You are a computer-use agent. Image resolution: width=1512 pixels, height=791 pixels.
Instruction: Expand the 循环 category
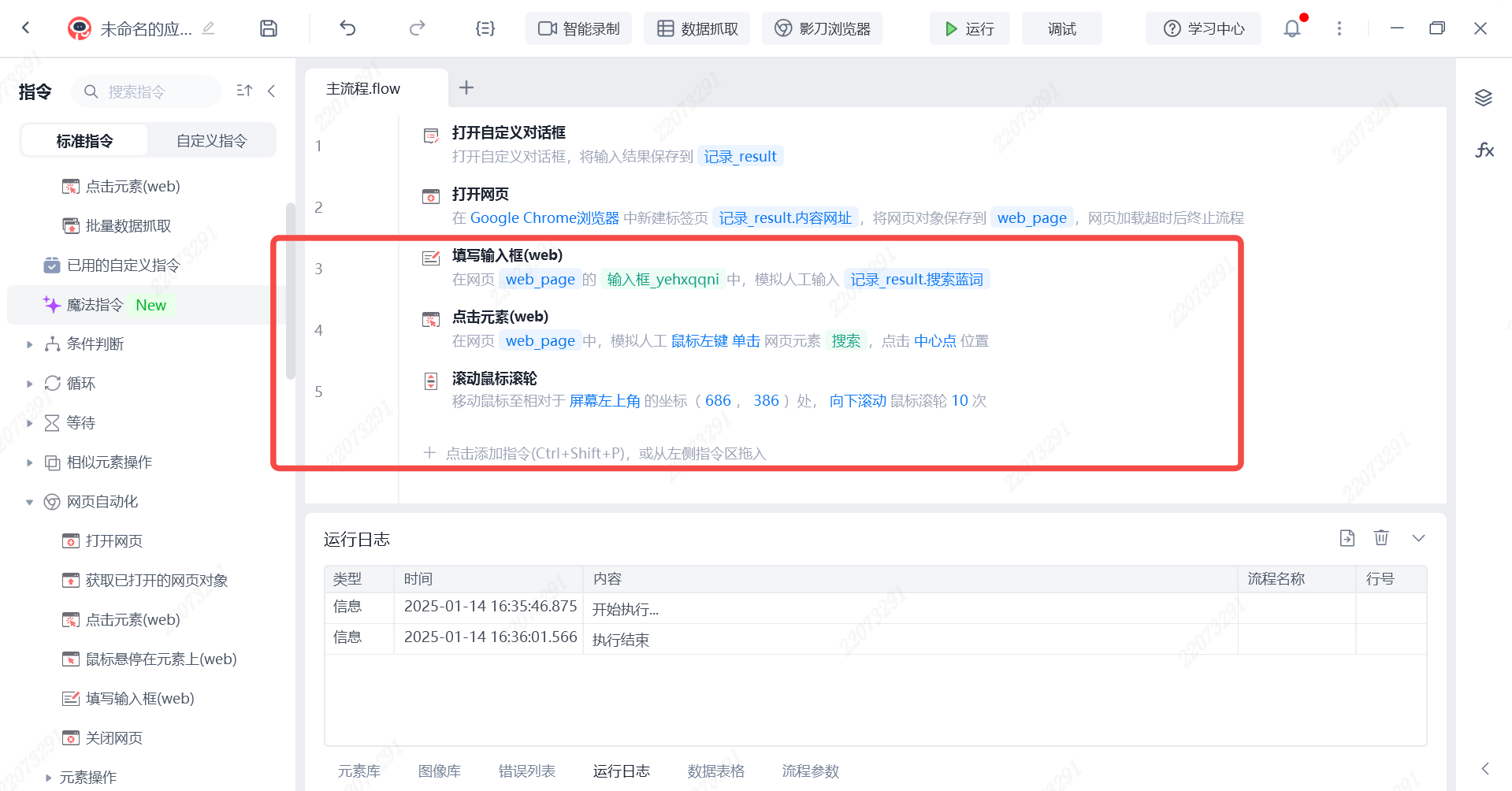(x=30, y=384)
